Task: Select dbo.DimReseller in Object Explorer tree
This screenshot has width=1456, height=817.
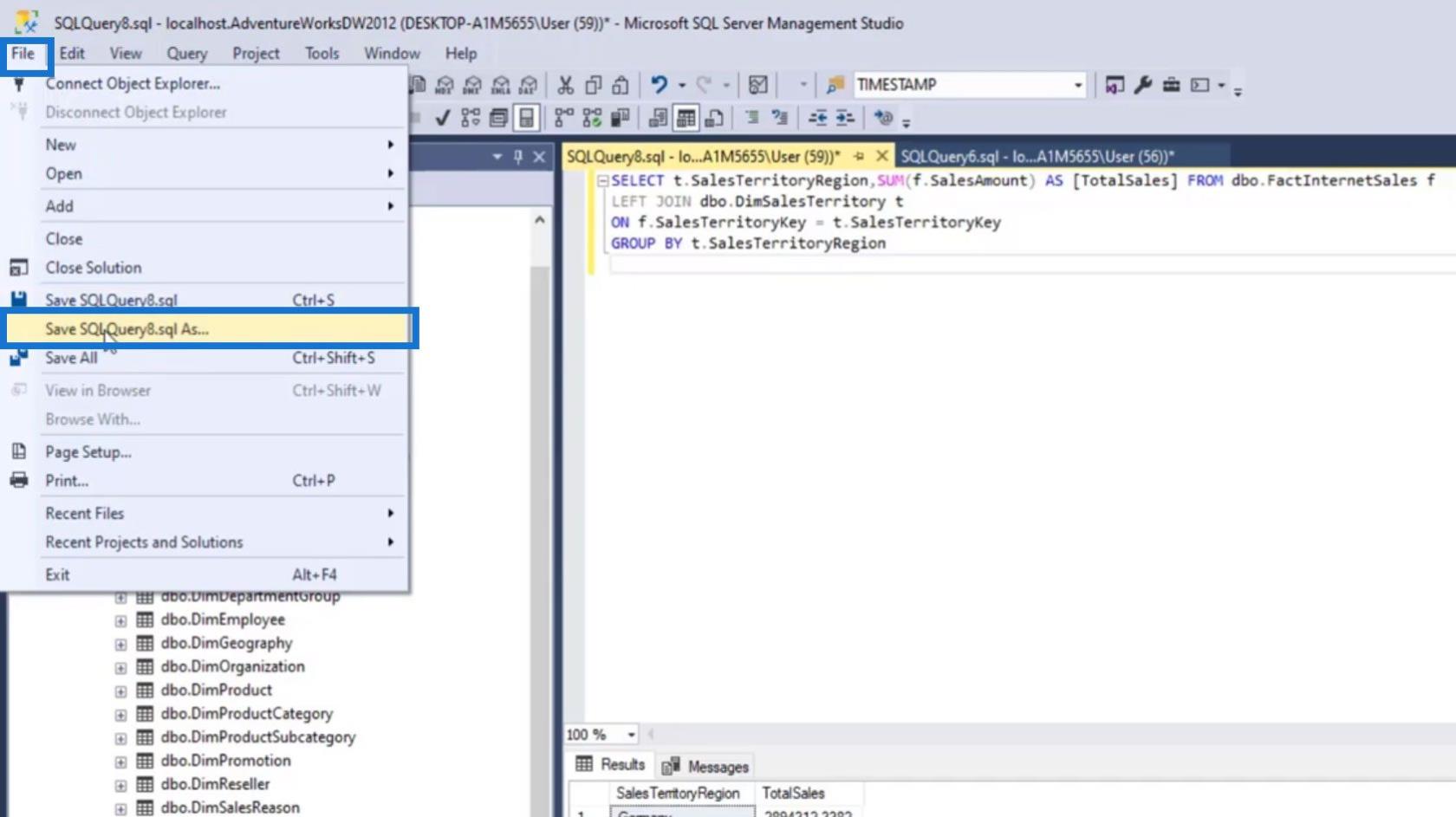Action: 215,784
